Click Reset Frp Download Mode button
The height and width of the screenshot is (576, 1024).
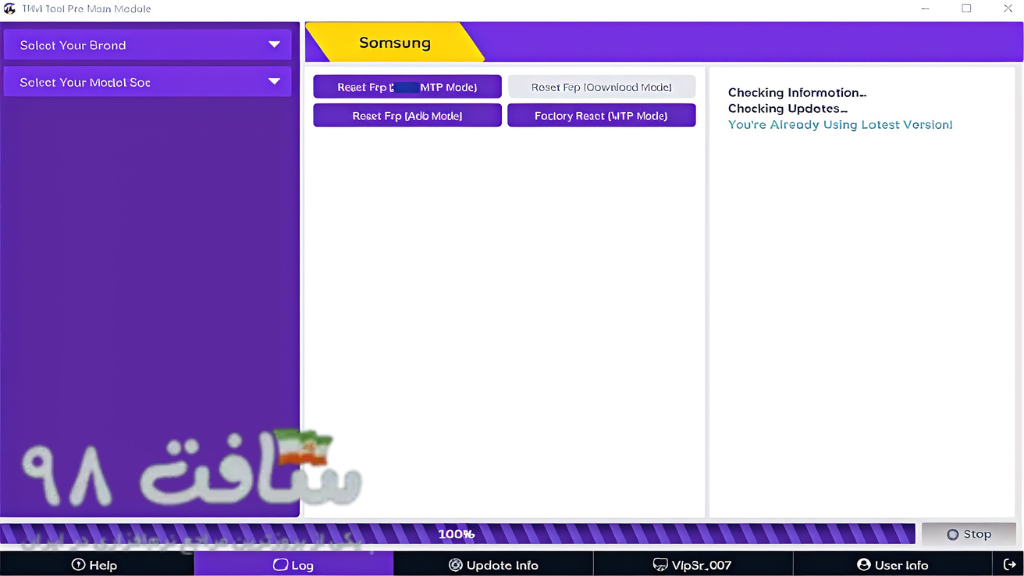tap(601, 87)
